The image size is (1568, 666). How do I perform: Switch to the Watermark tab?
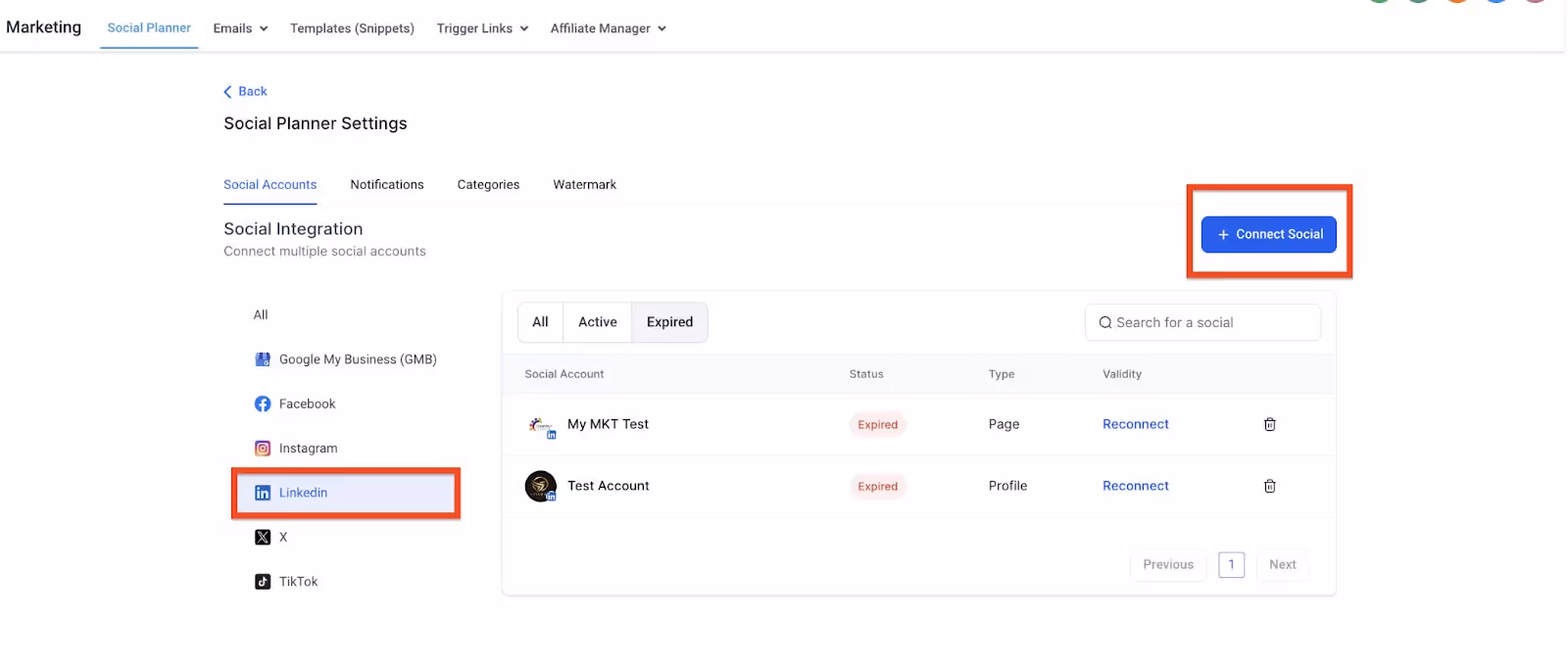(584, 184)
